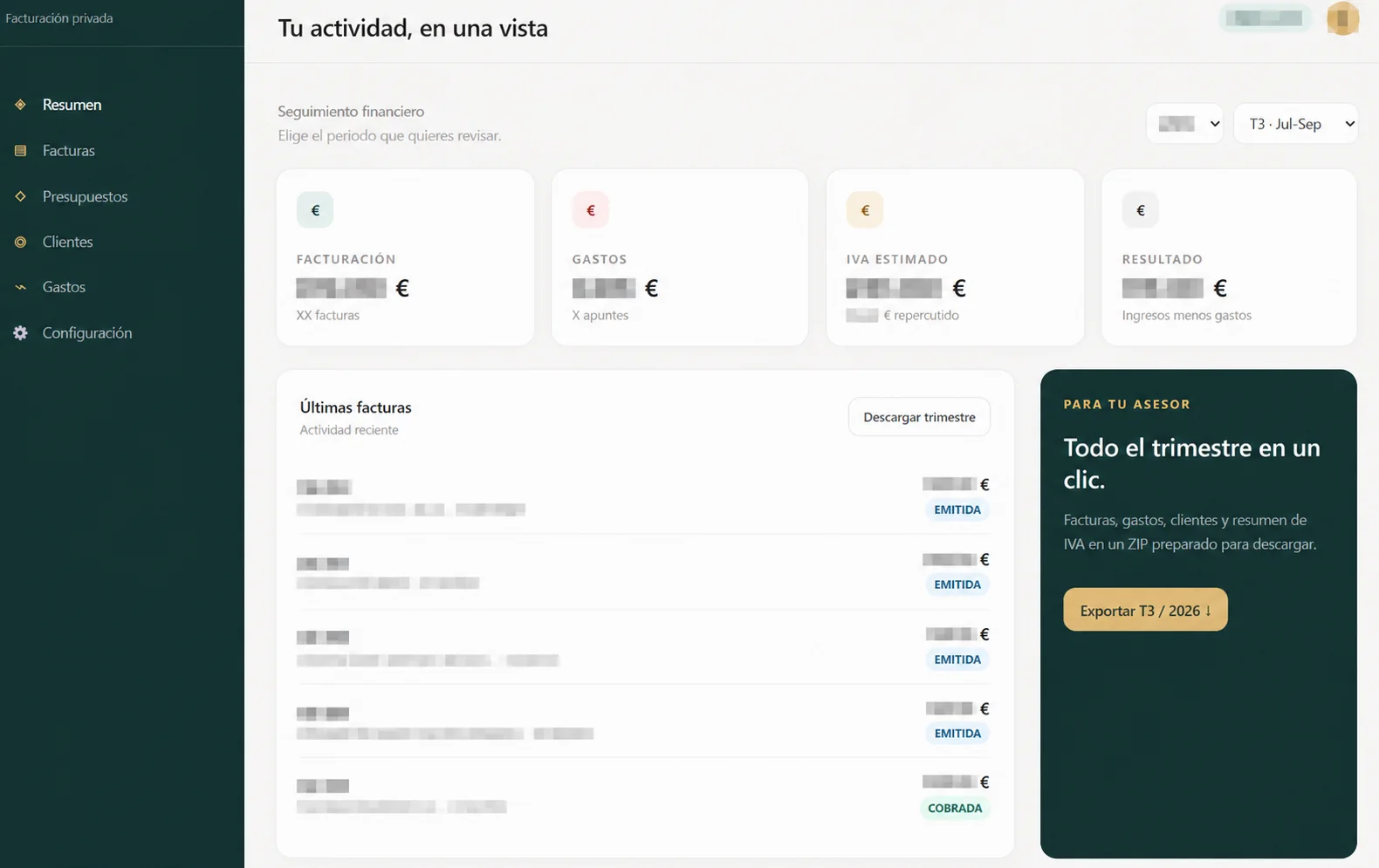
Task: Click 'Todo el trimestre en un clic.' heading
Action: pyautogui.click(x=1191, y=463)
